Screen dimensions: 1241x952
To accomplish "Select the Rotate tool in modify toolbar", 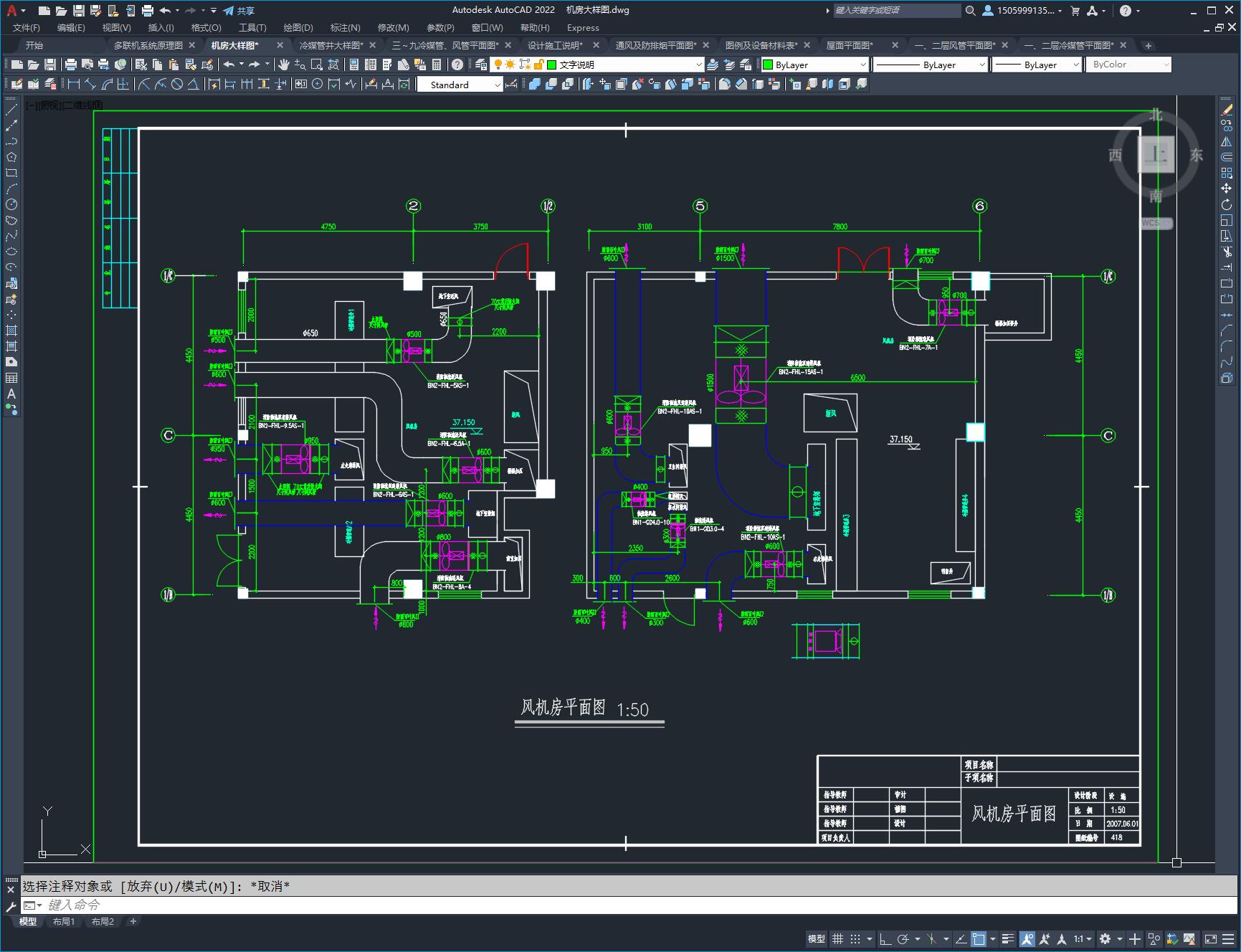I will click(x=1227, y=205).
